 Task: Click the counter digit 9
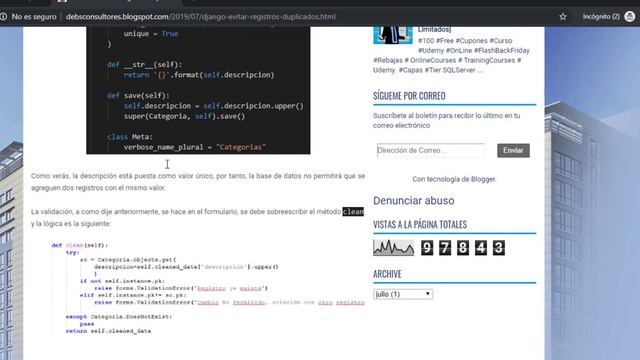click(x=427, y=248)
